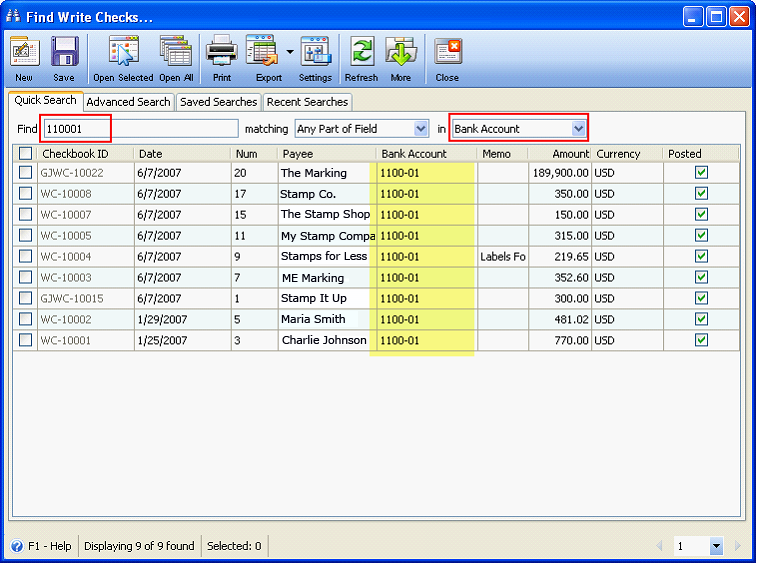757x564 pixels.
Task: Sort by the Memo column header
Action: tap(503, 154)
